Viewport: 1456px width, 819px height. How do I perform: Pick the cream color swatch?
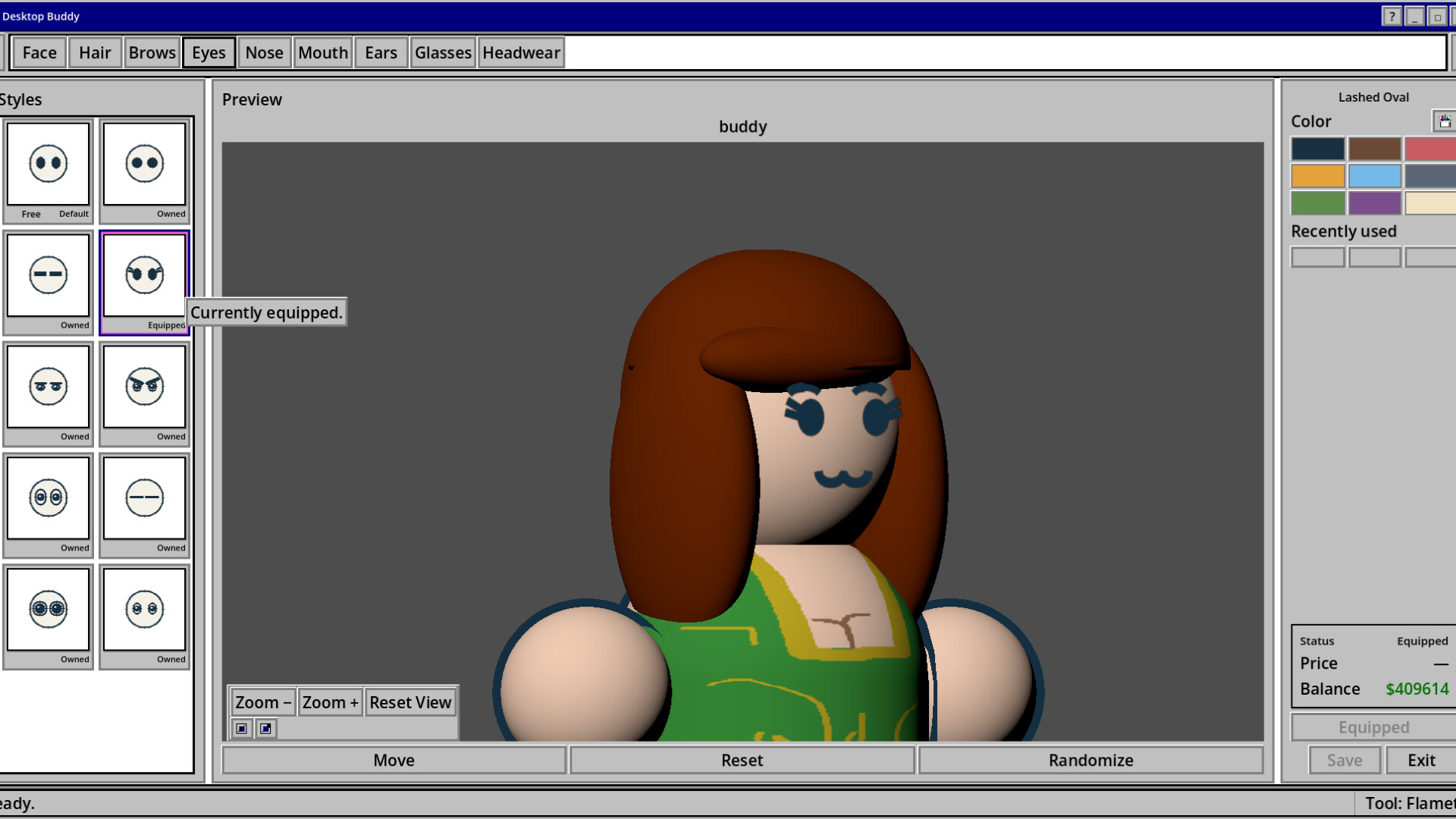1430,203
